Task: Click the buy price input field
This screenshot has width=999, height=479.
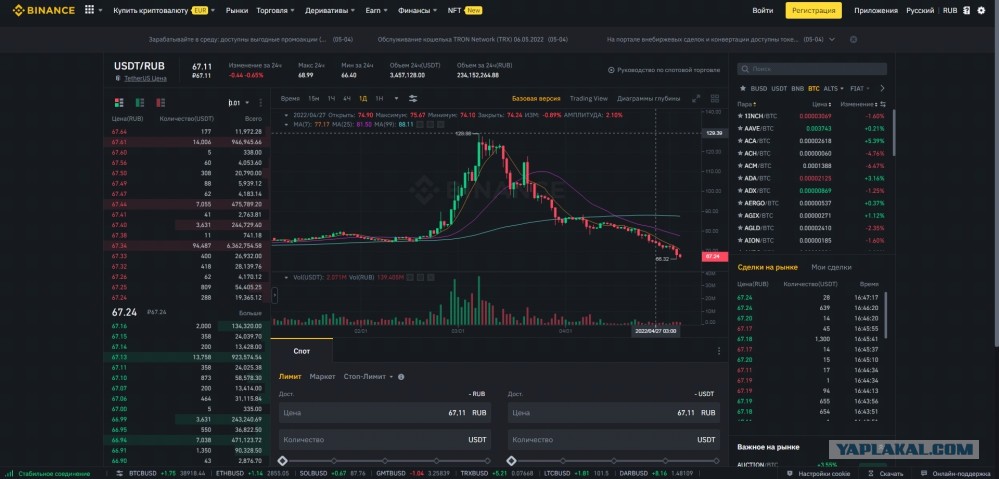Action: click(385, 413)
